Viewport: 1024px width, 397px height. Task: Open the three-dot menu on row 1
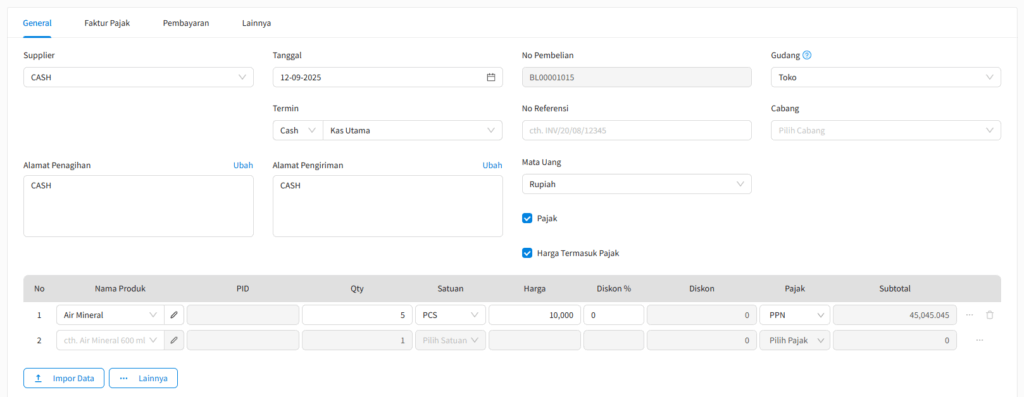coord(969,315)
